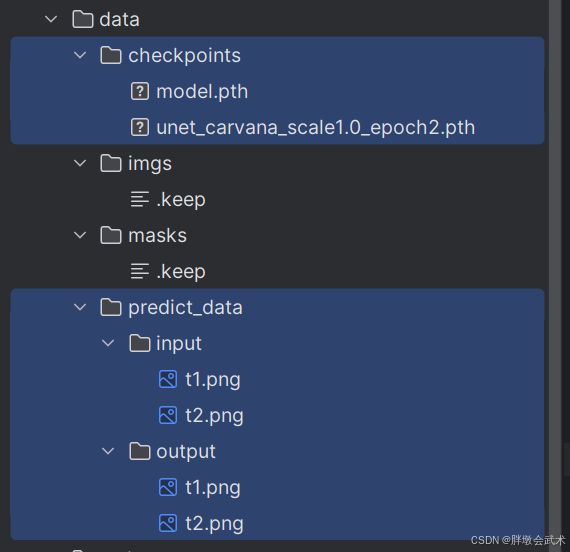This screenshot has height=552, width=570.
Task: Click the checkpoints folder icon
Action: [x=111, y=55]
